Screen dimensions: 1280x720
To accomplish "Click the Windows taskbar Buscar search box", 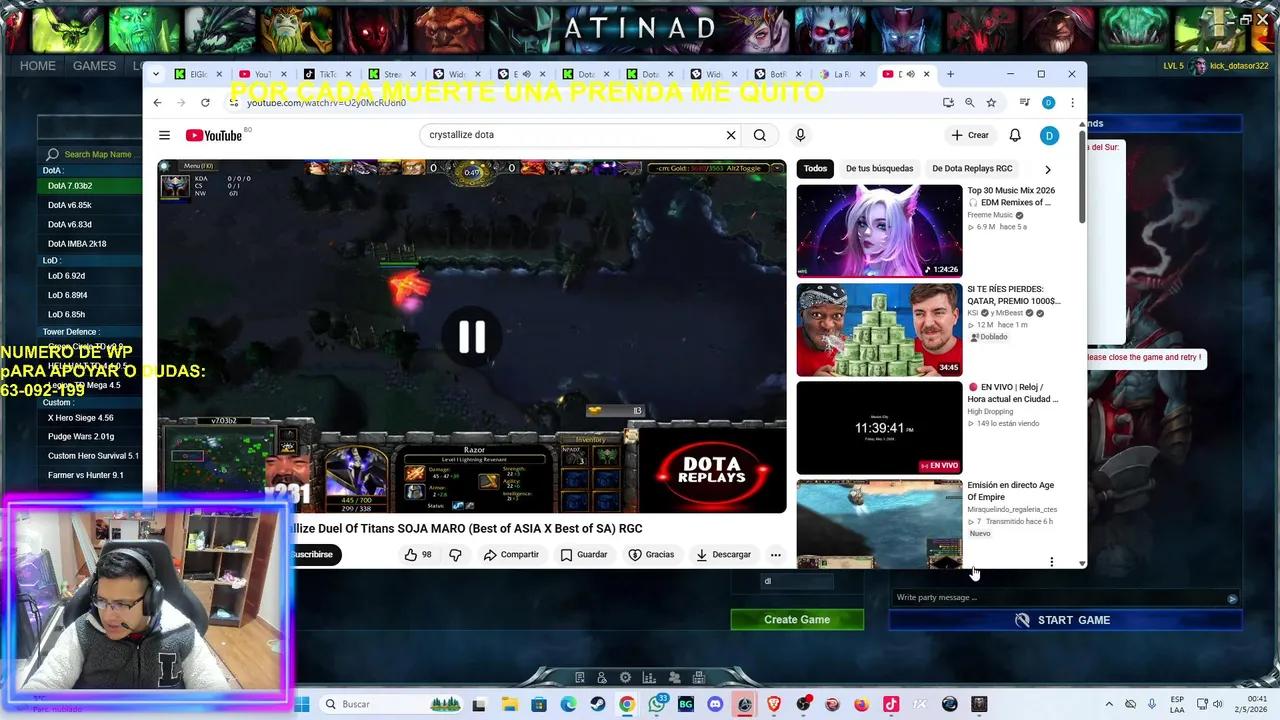I will [388, 704].
